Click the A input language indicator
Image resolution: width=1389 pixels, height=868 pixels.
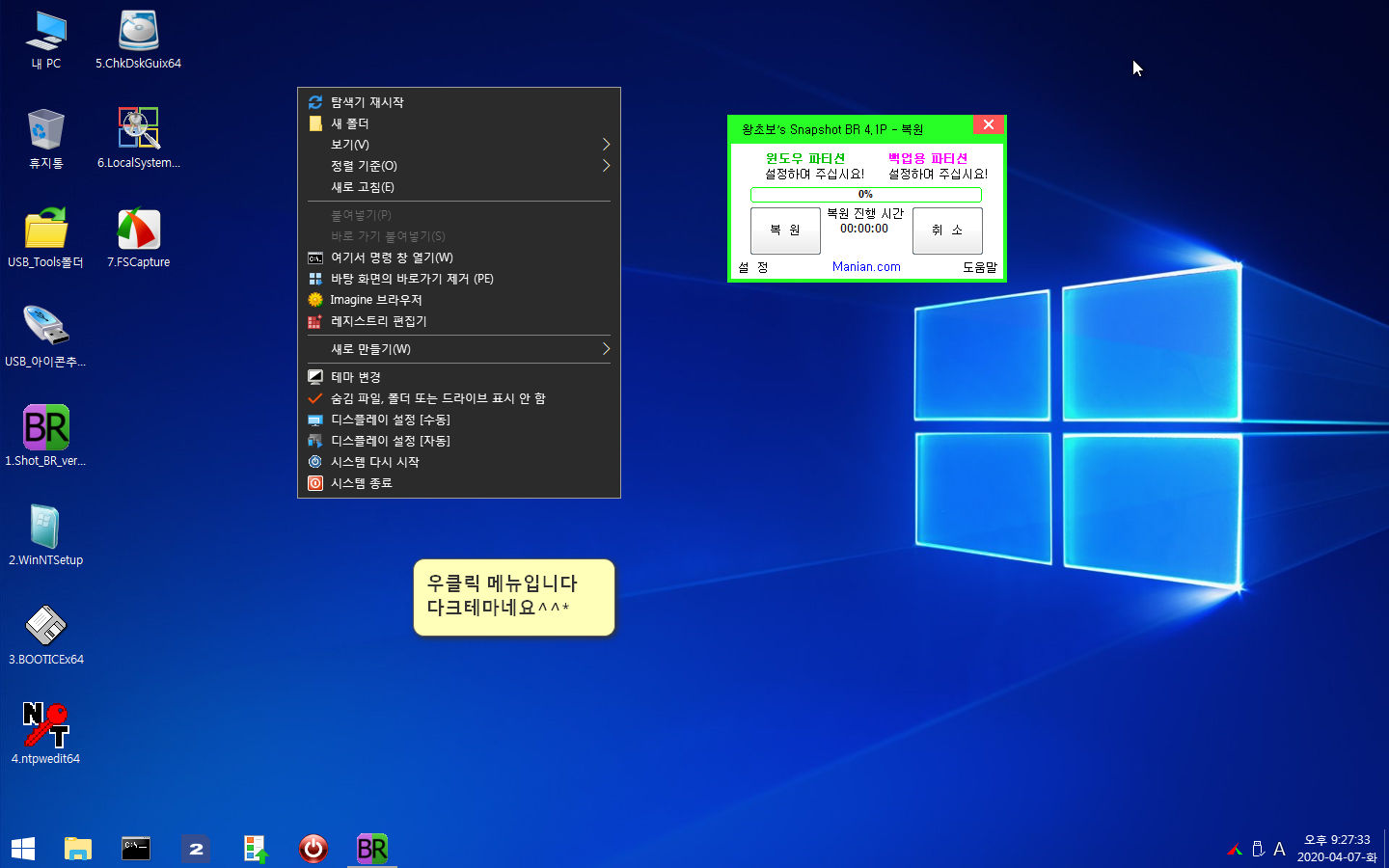(x=1279, y=850)
